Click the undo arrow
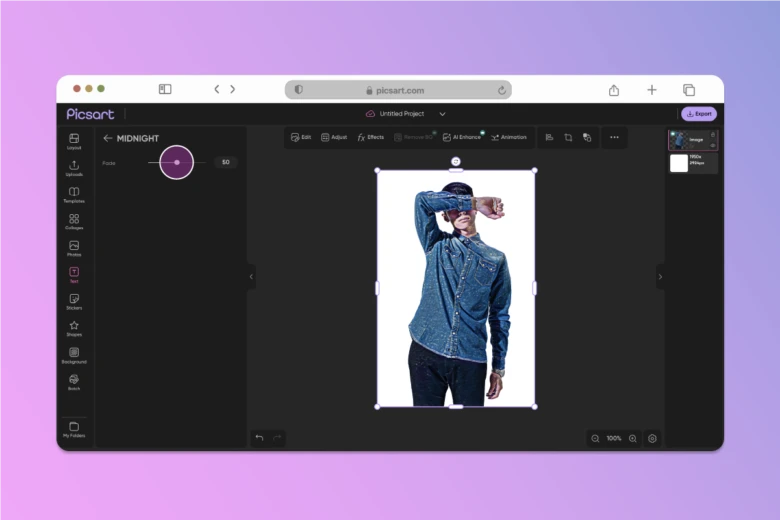 (x=259, y=438)
